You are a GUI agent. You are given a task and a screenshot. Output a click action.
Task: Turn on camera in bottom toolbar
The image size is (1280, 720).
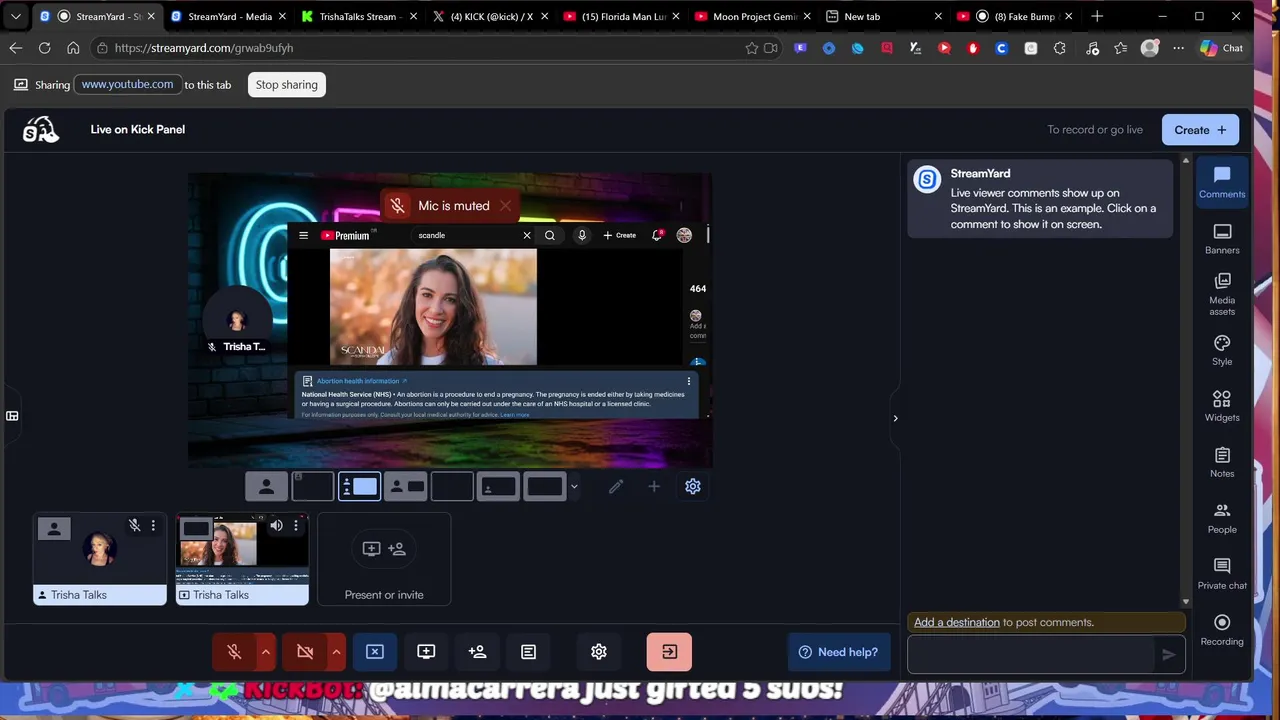(305, 652)
